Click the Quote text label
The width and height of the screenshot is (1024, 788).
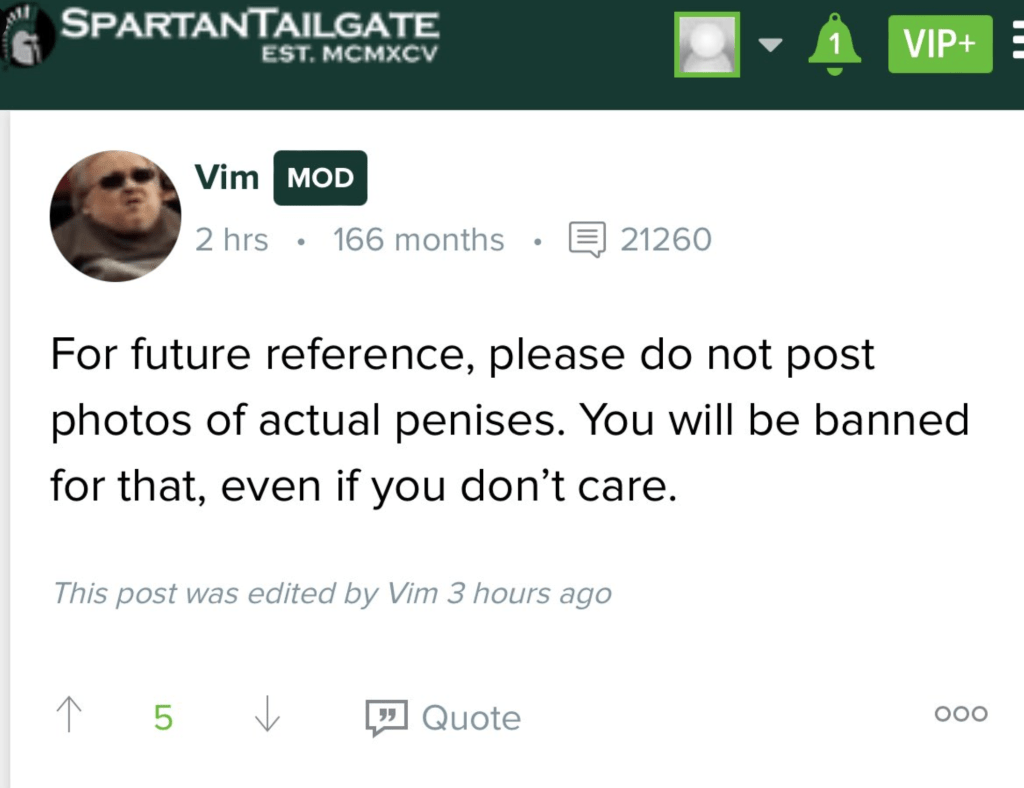(471, 718)
